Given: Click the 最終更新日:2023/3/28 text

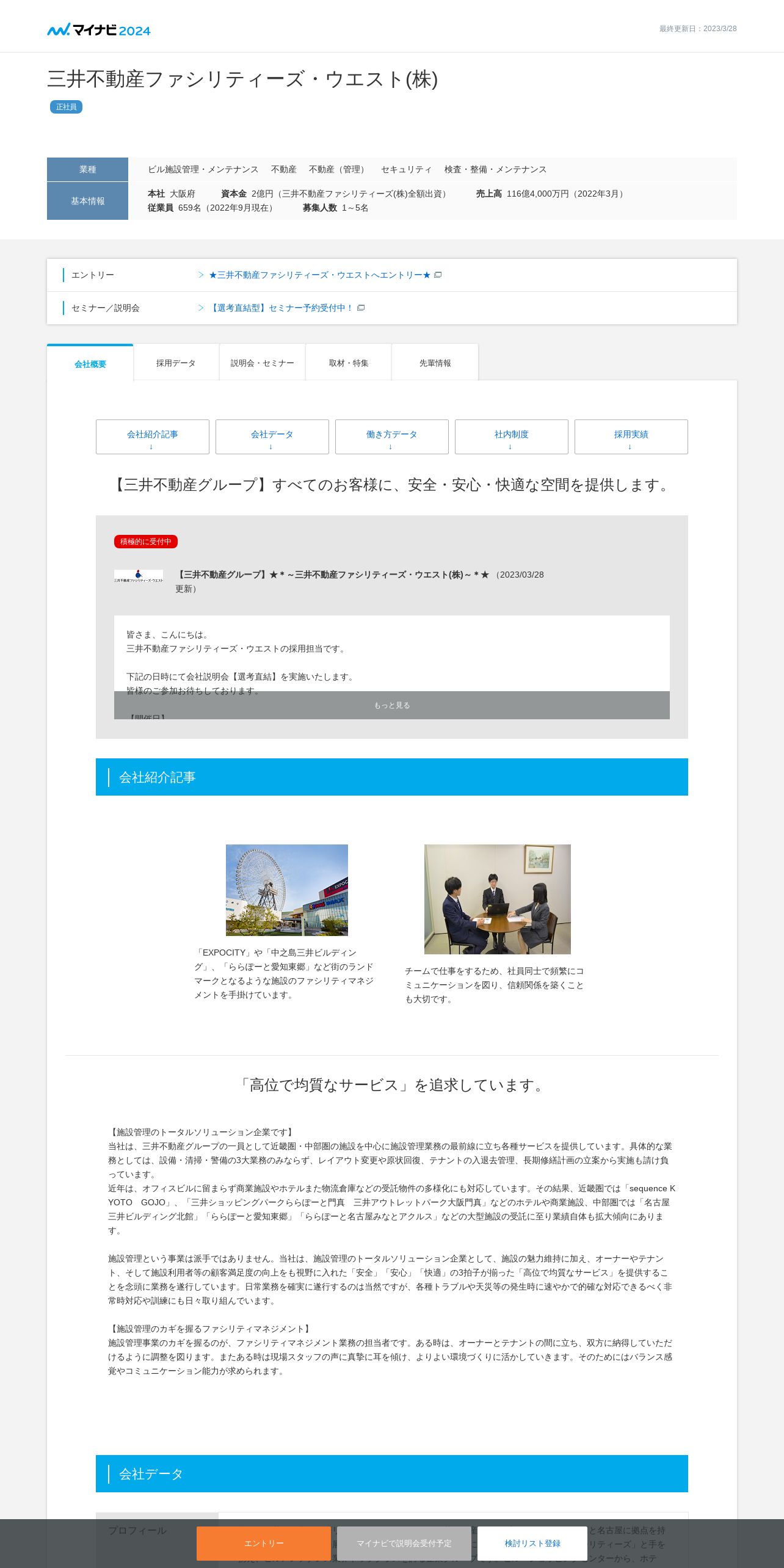Looking at the screenshot, I should 698,29.
